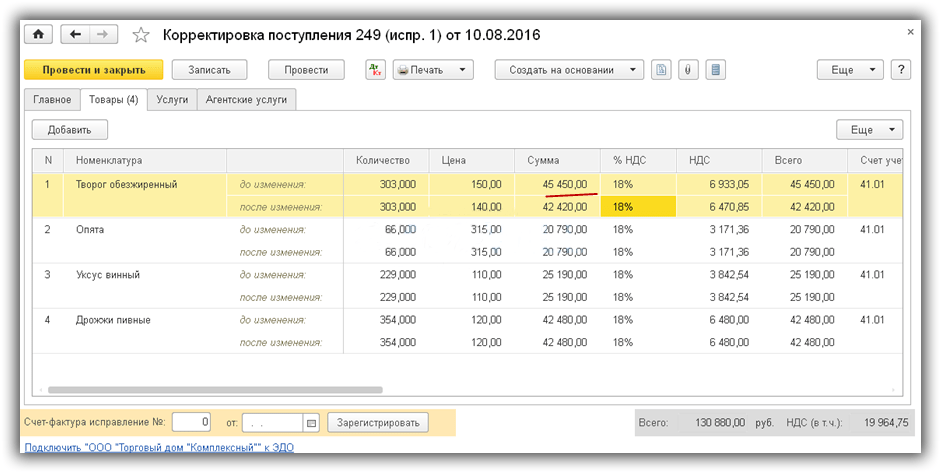Click the N column header
Viewport: 941px width, 473px height.
(x=49, y=160)
